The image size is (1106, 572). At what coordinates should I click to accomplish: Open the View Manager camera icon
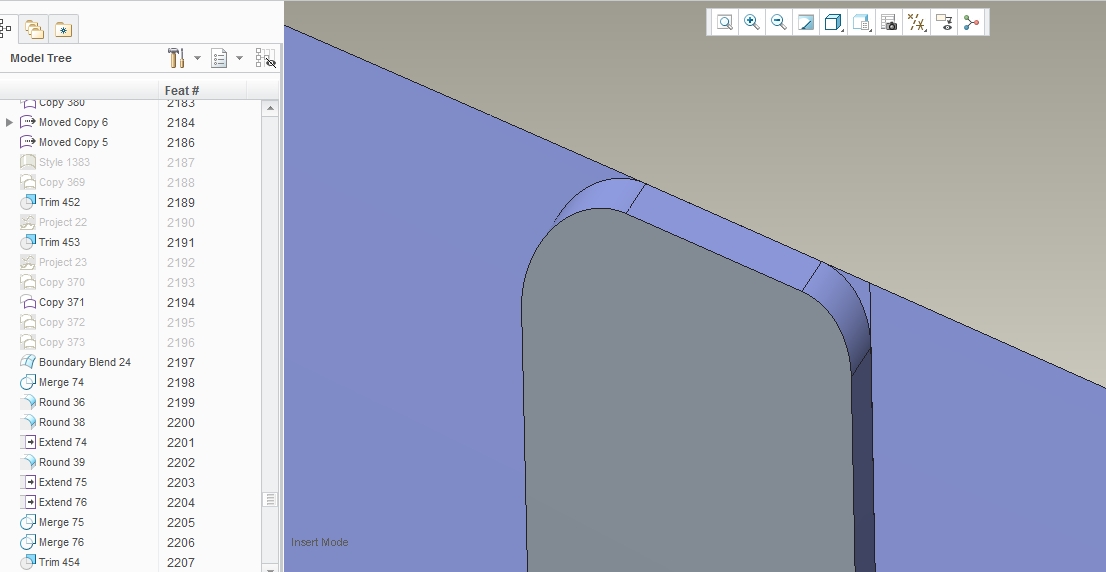pos(889,22)
